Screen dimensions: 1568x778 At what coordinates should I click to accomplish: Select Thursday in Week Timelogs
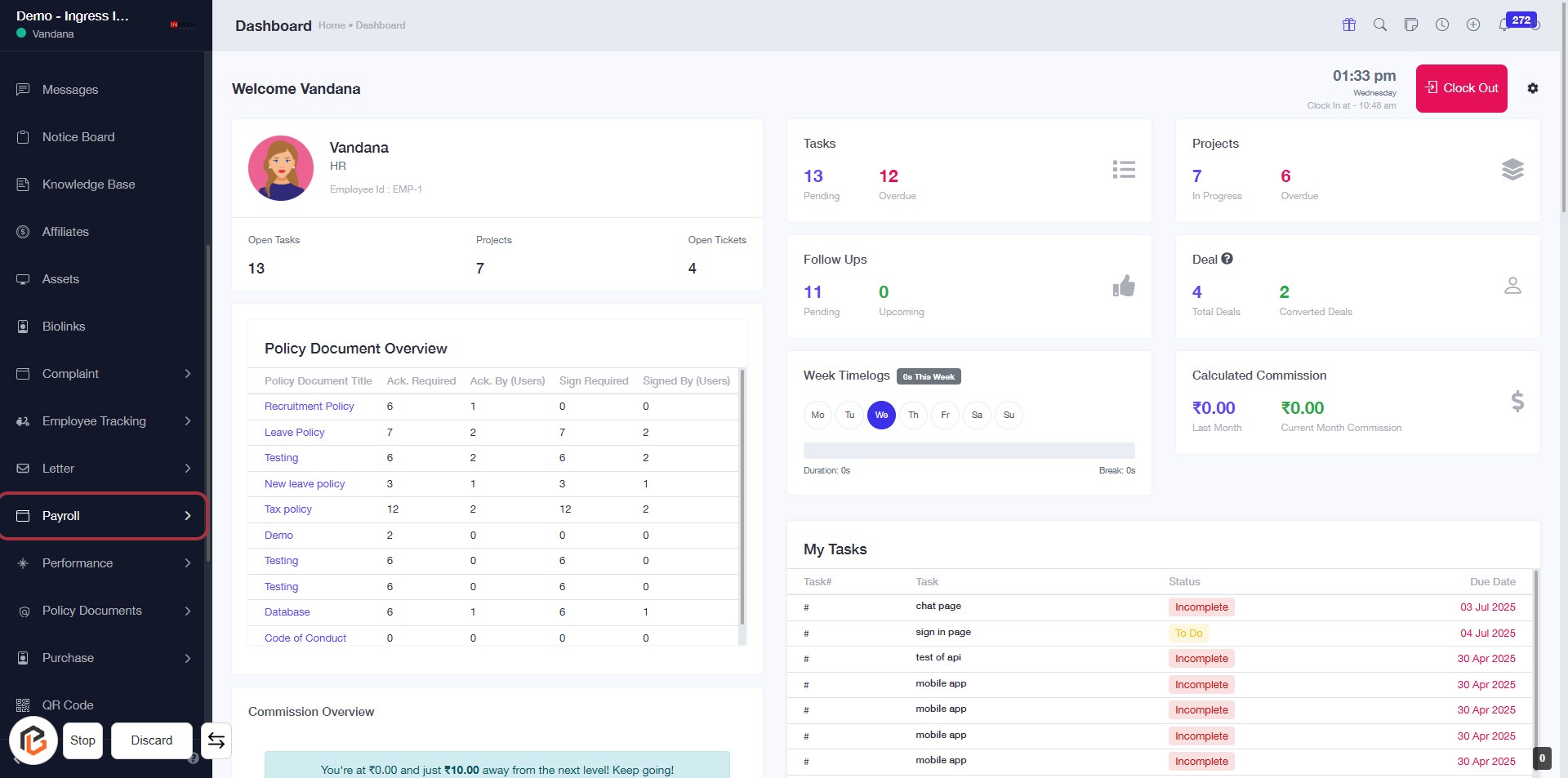[913, 415]
